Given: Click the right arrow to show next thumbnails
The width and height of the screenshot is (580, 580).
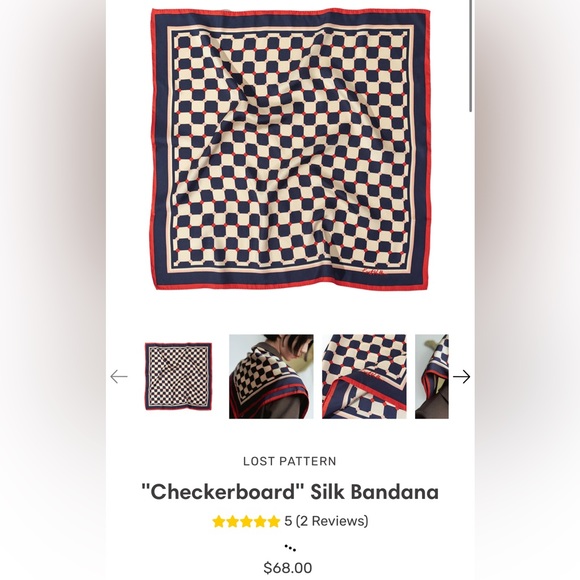Looking at the screenshot, I should click(x=461, y=377).
